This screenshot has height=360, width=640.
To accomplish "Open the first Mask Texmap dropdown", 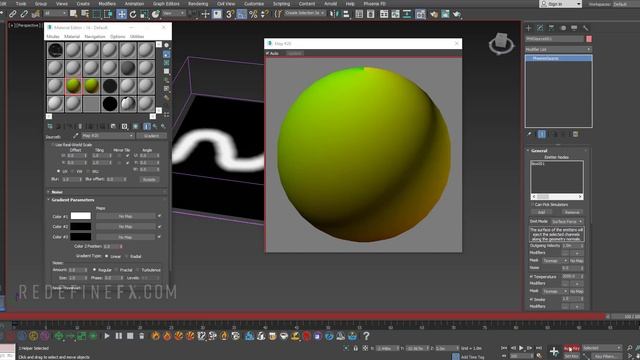I will coord(554,260).
